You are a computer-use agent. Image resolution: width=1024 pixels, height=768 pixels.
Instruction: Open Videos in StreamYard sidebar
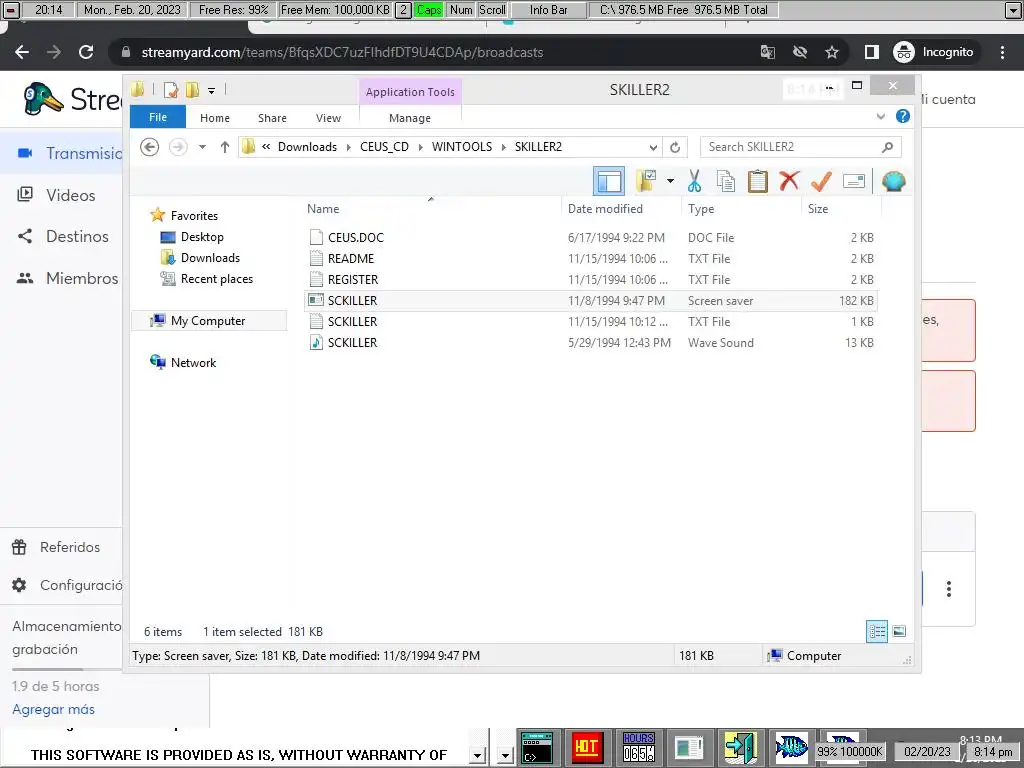point(70,195)
